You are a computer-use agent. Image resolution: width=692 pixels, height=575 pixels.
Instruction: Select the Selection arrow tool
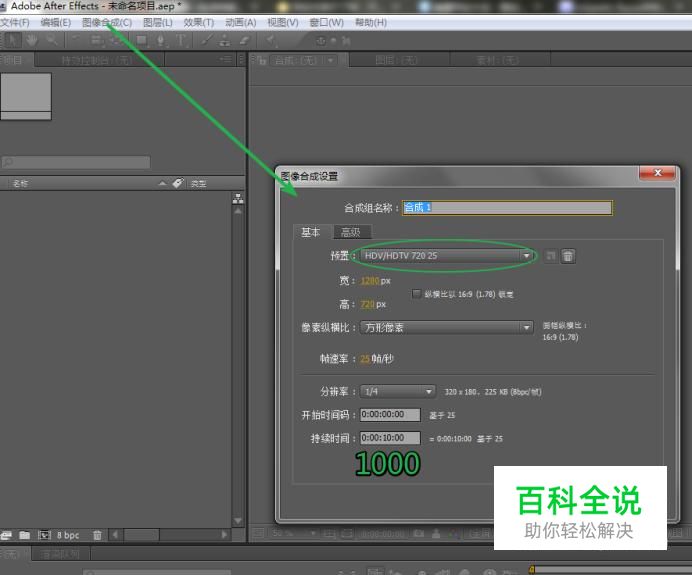point(15,40)
